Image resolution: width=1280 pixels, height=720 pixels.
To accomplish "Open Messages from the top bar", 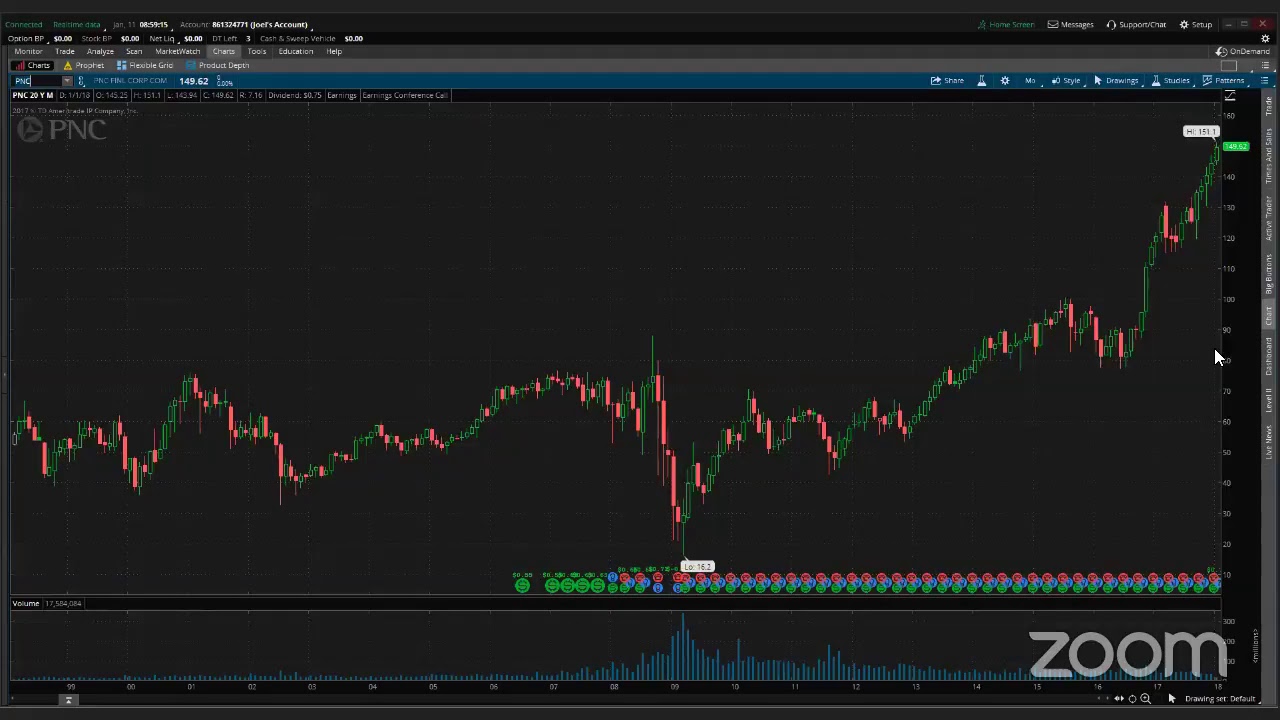I will click(x=1071, y=24).
